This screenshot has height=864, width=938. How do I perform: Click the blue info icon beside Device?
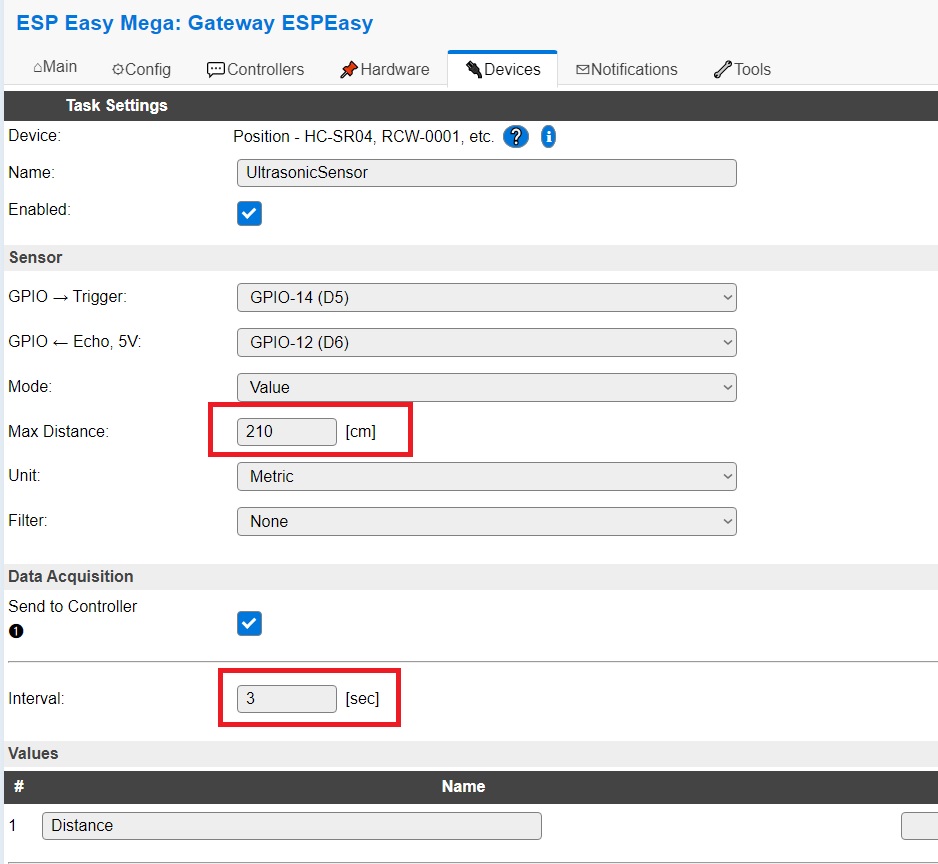pyautogui.click(x=548, y=137)
